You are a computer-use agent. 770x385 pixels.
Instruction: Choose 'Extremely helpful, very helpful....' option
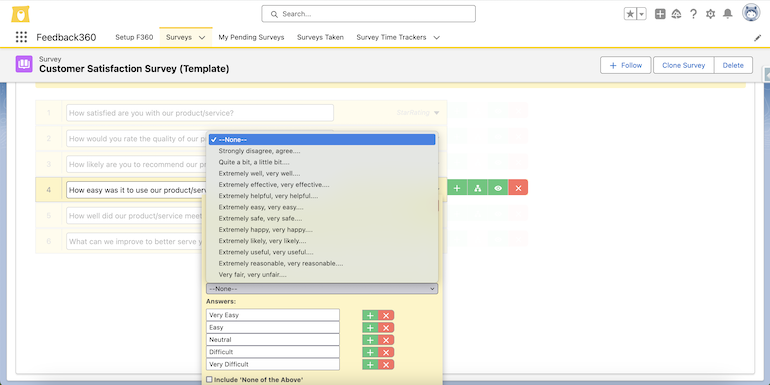coord(322,196)
